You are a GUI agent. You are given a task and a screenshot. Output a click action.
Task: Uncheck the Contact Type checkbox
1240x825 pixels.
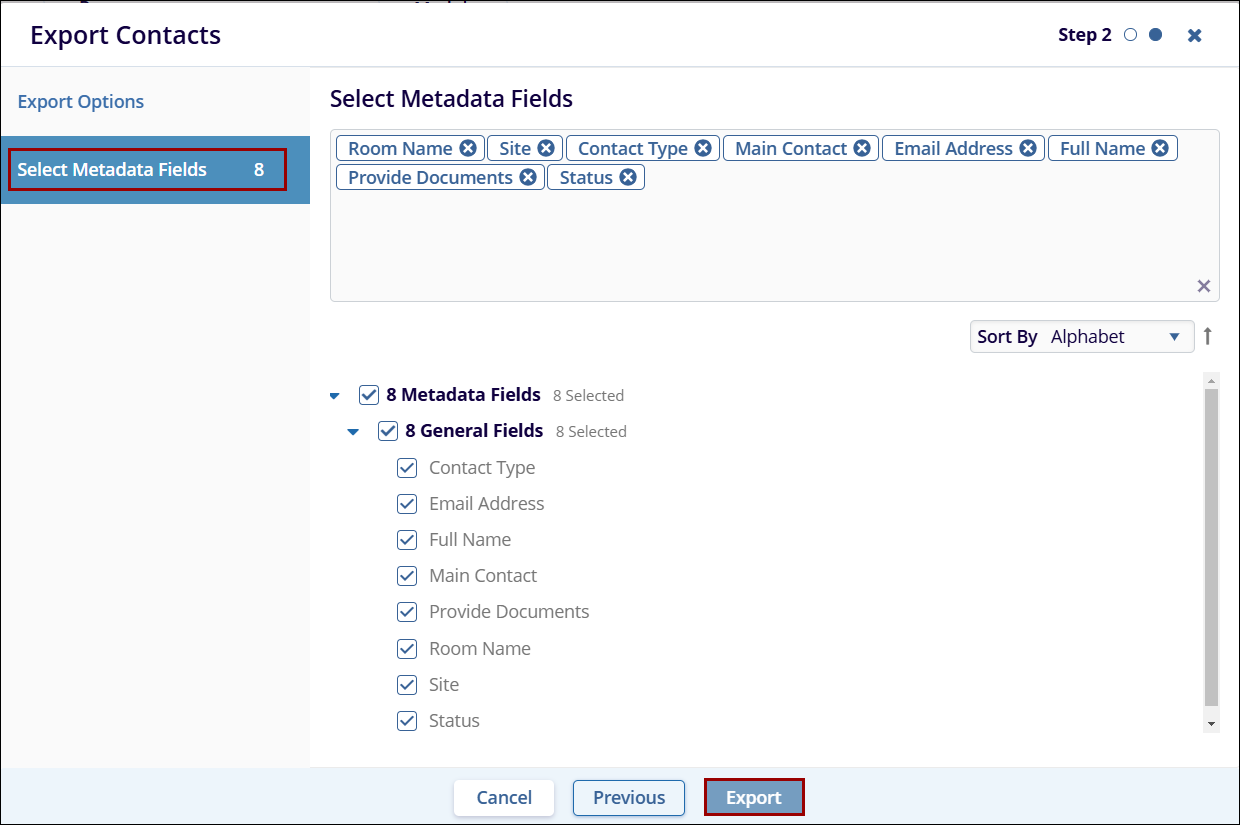407,468
